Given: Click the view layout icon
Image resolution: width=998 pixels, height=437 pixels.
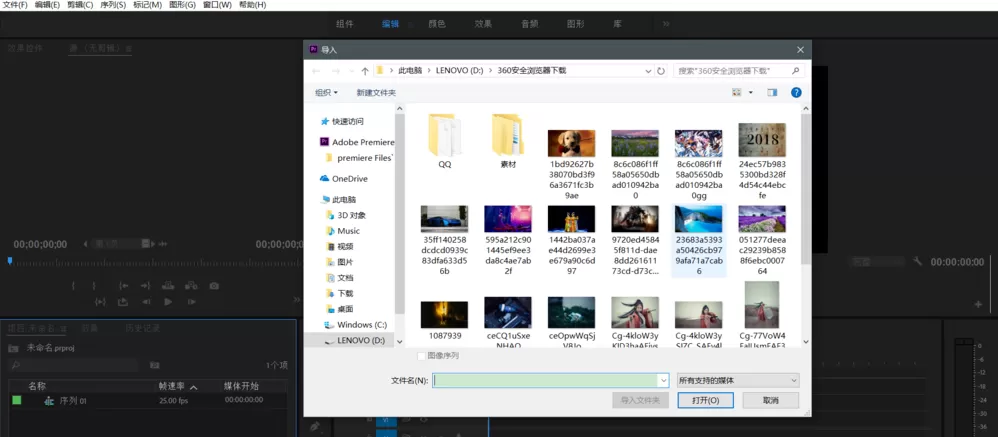Looking at the screenshot, I should (737, 92).
